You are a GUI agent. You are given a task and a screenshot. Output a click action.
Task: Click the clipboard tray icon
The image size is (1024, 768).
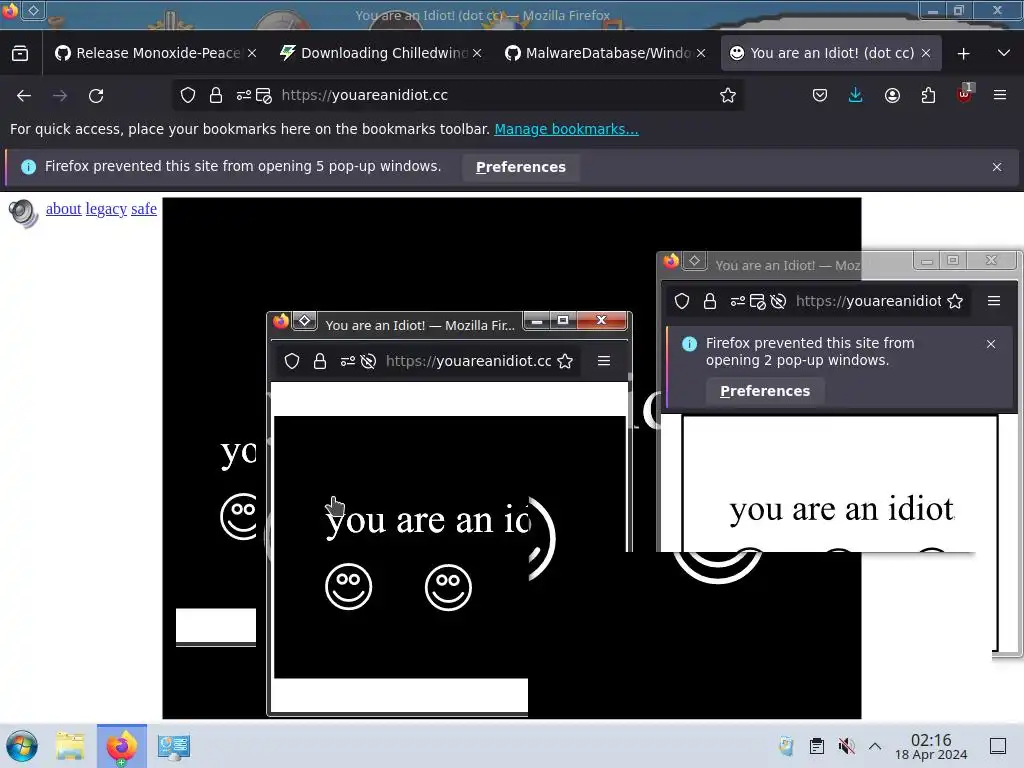tap(816, 746)
